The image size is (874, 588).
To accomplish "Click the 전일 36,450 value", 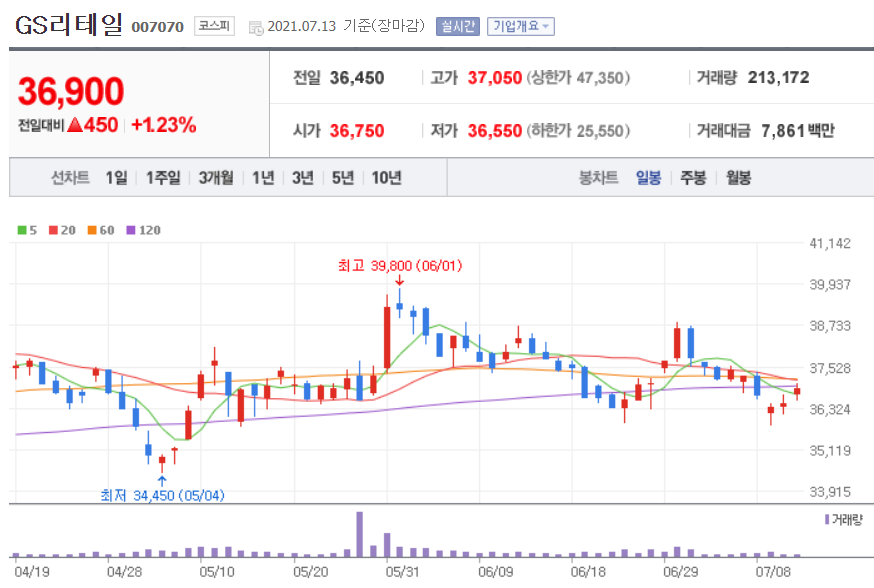I will [357, 77].
